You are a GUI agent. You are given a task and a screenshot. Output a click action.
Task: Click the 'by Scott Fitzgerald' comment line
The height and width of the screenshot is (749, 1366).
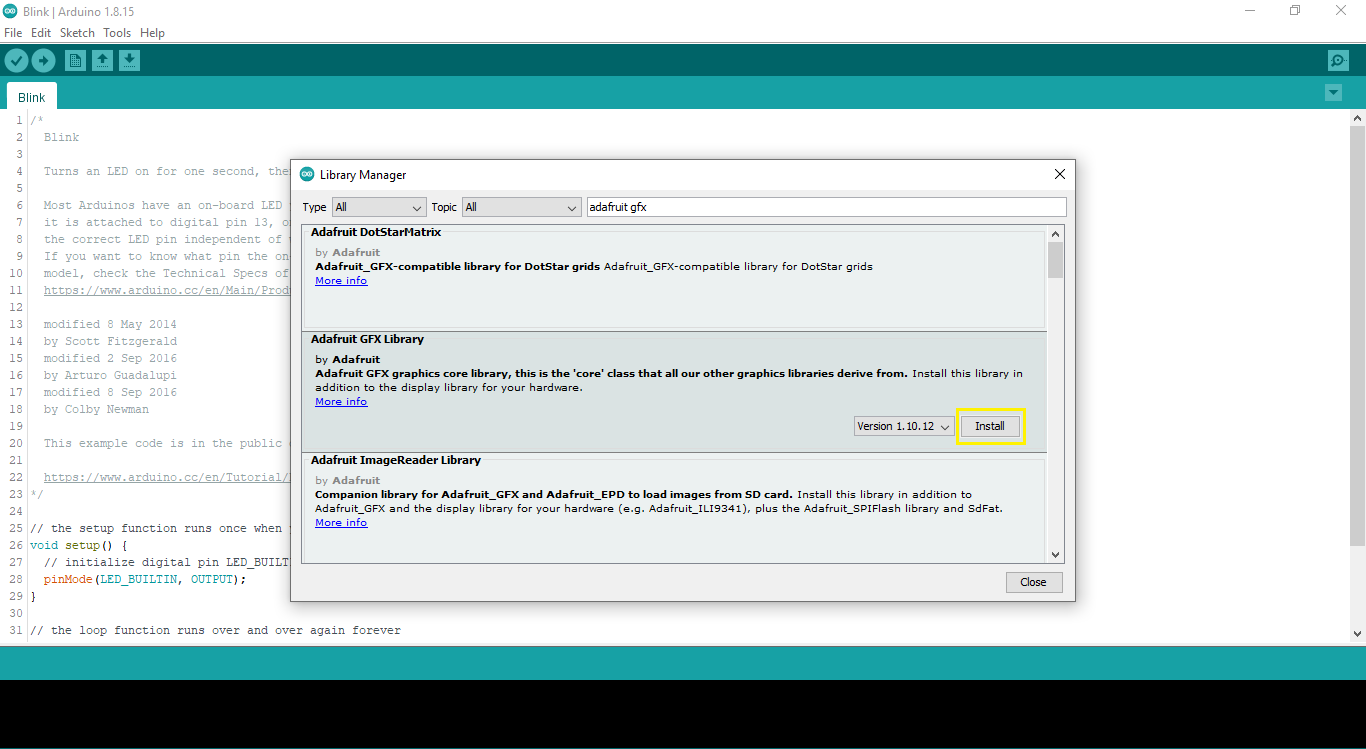[x=110, y=341]
